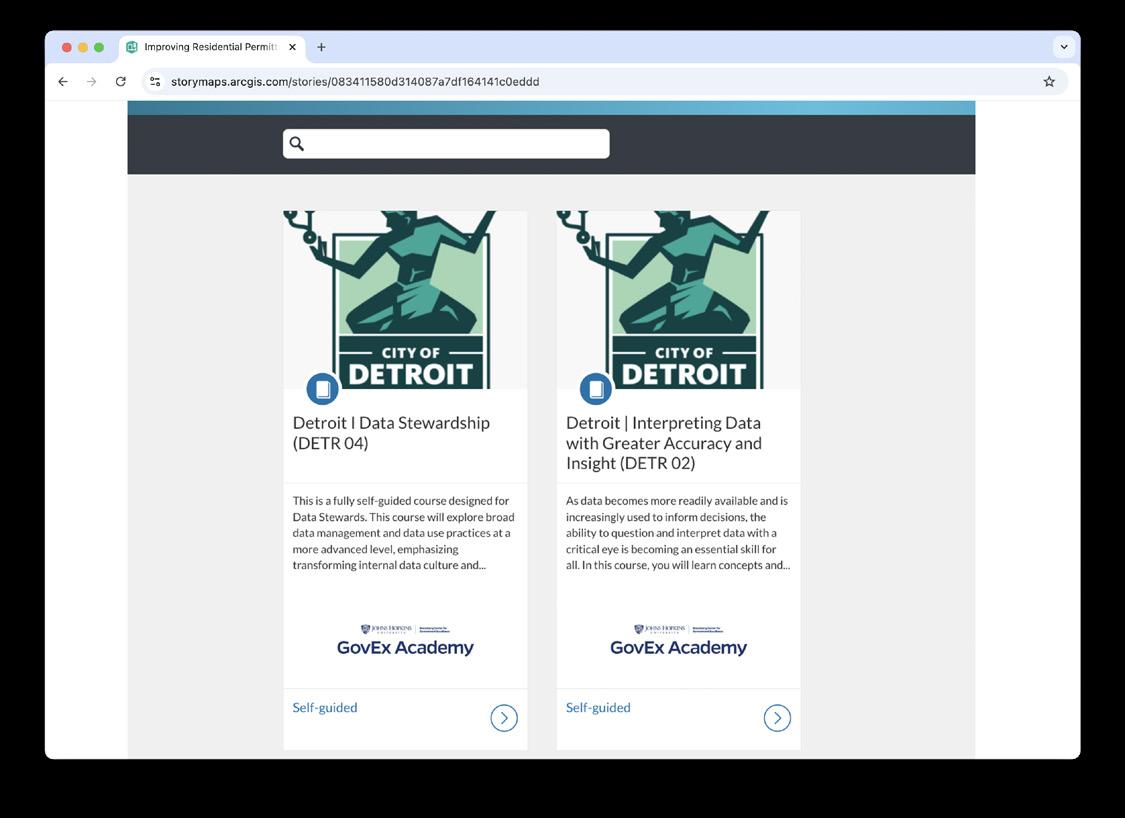Screen dimensions: 1125x818
Task: Click the description starting 'This is a fully self-guided course'
Action: (x=403, y=533)
